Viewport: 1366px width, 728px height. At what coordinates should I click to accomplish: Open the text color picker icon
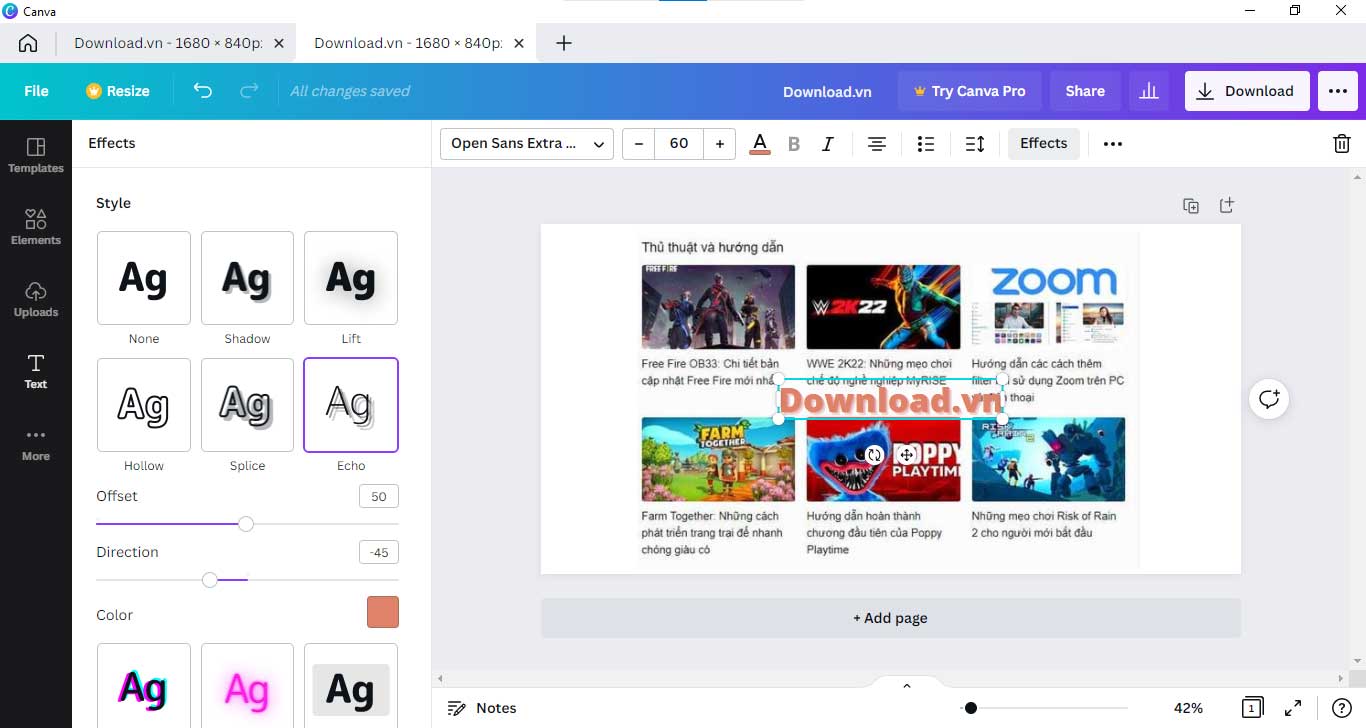760,144
